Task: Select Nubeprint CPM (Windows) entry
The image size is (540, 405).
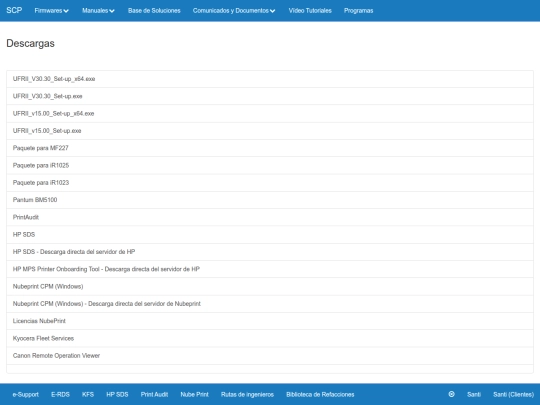Action: click(x=270, y=287)
